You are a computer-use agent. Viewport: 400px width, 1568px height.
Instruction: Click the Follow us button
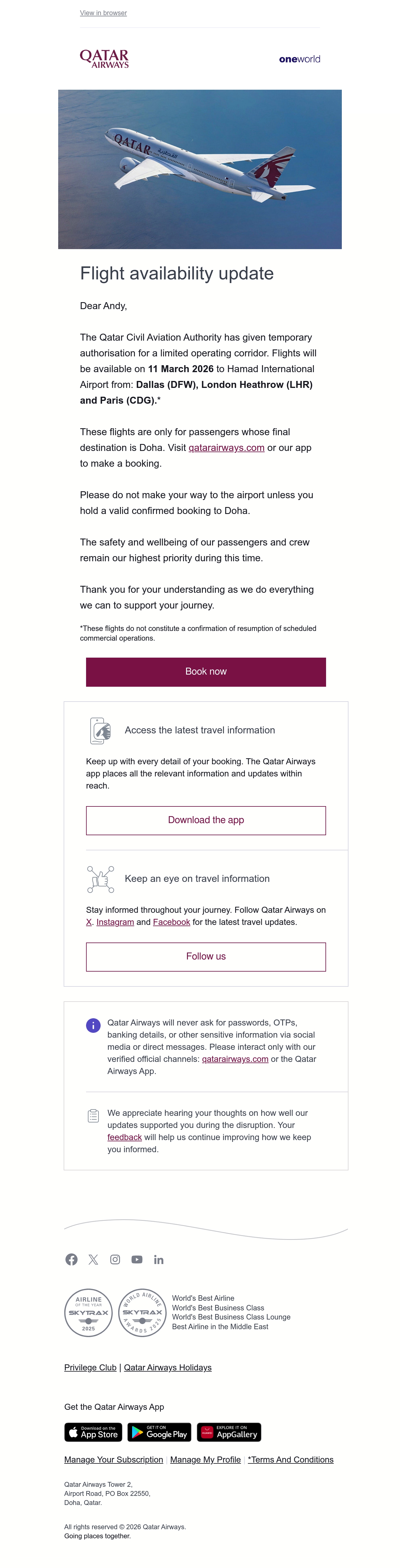206,956
